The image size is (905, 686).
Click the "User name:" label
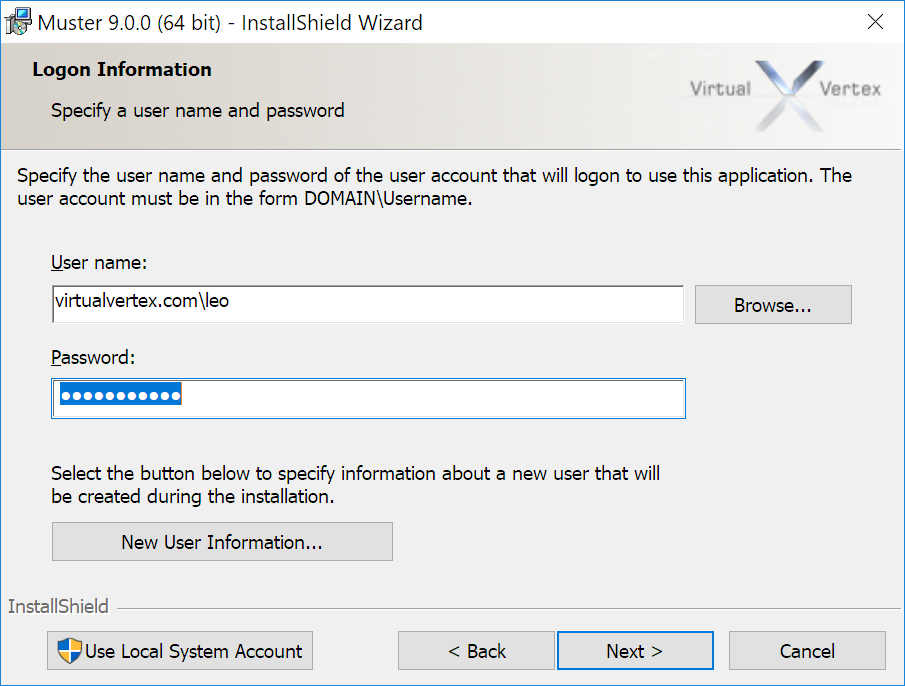(x=99, y=263)
